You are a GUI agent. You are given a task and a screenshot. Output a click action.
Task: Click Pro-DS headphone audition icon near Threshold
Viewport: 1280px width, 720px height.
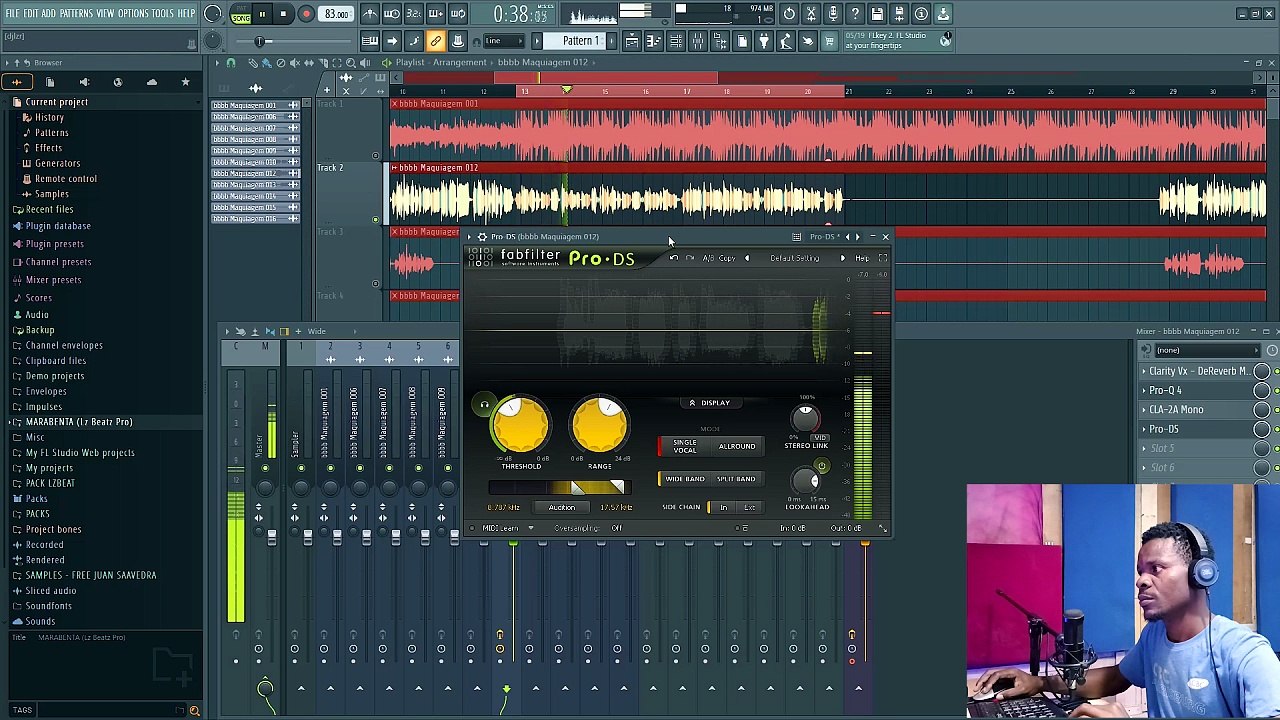click(484, 405)
